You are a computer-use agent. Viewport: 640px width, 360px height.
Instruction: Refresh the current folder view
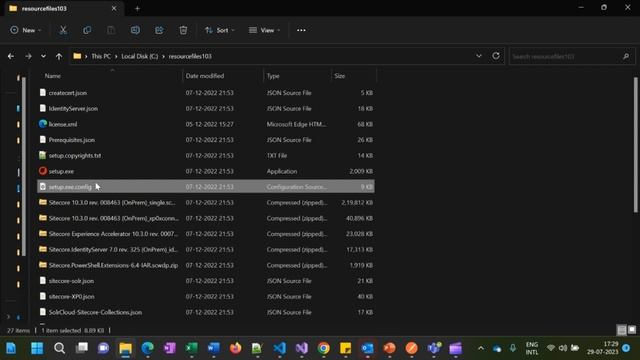click(x=496, y=56)
